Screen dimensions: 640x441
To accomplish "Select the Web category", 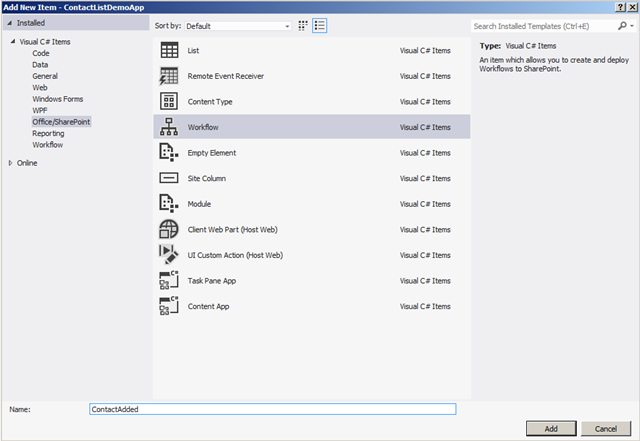I will 40,87.
